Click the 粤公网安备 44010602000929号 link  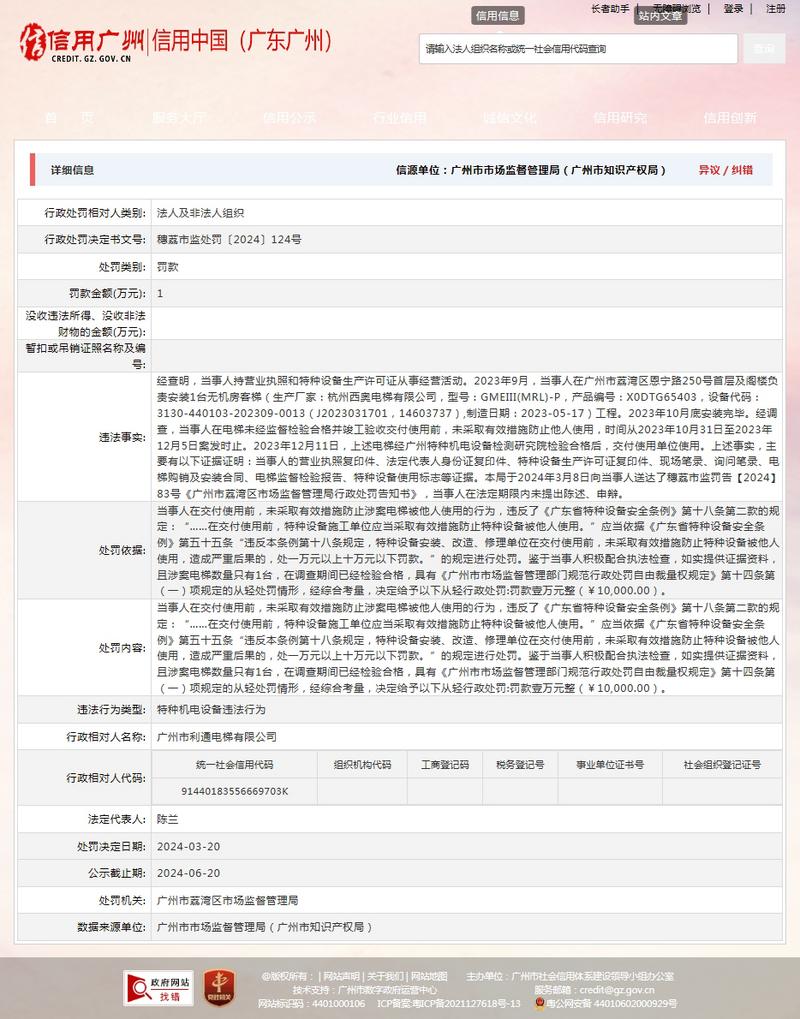click(x=612, y=1003)
